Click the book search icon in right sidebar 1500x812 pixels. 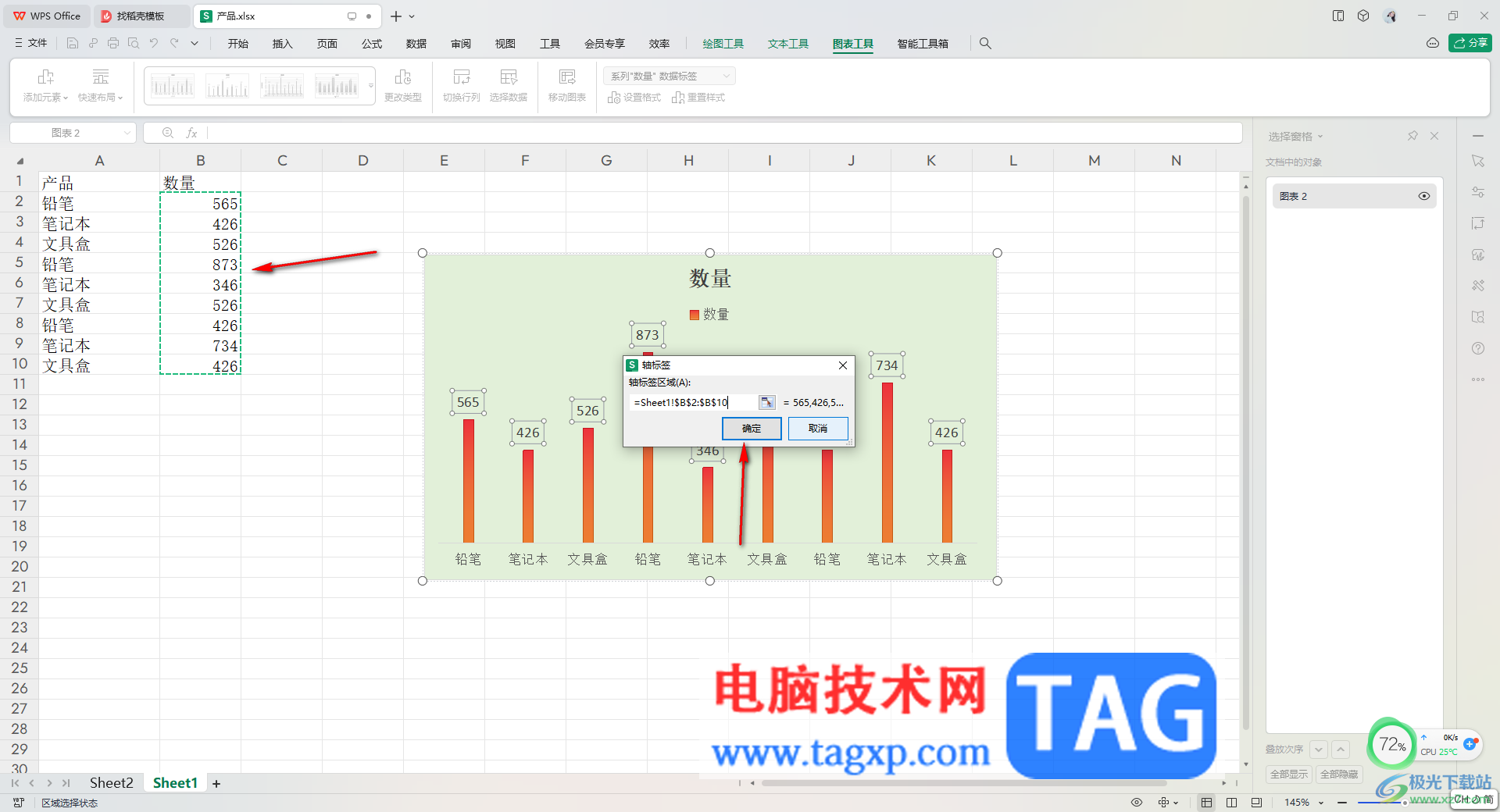(1477, 317)
